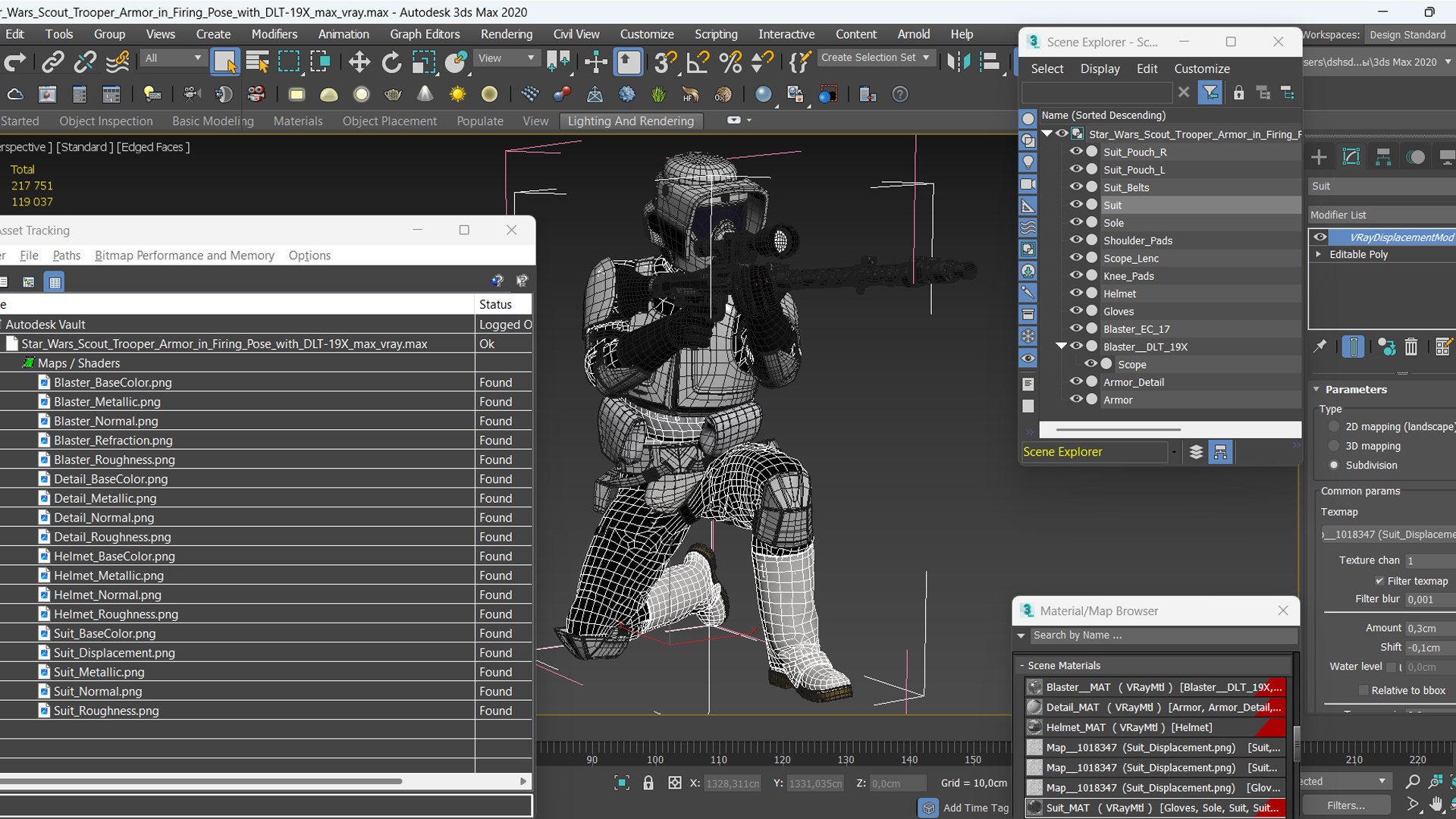The image size is (1456, 819).
Task: Select 2D mapping (landscape) radio
Action: coord(1334,427)
